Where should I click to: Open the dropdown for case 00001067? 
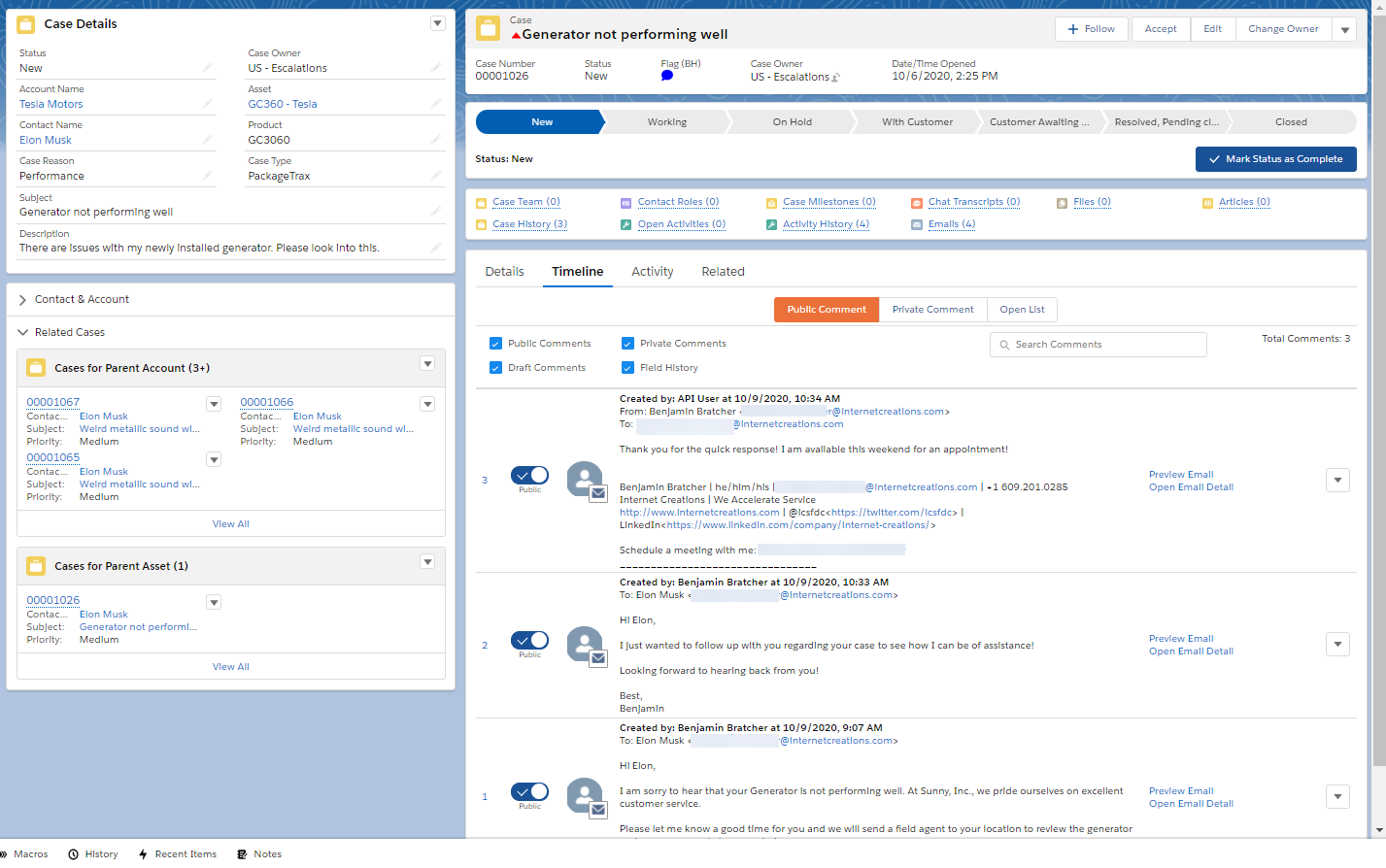214,404
